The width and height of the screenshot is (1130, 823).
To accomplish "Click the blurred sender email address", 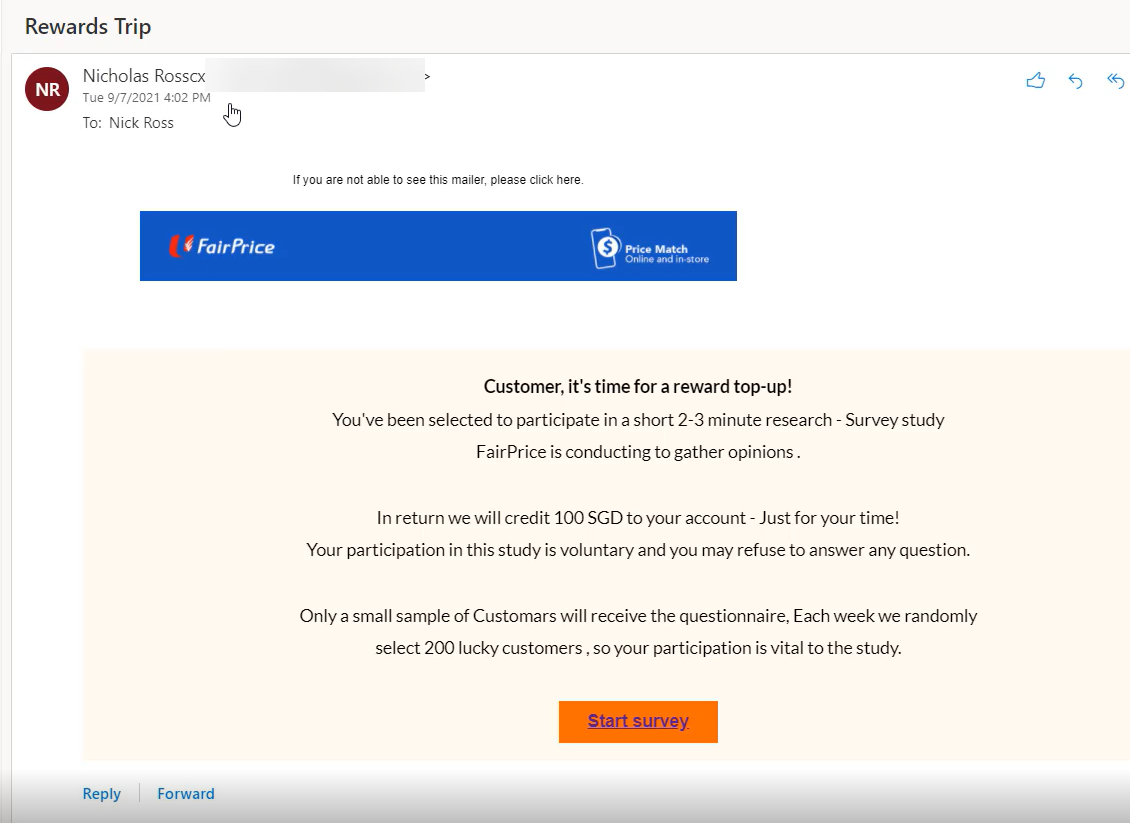I will (x=315, y=76).
